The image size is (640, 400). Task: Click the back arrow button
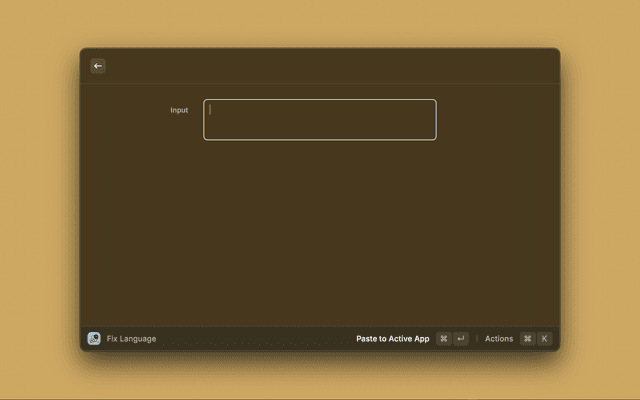98,66
